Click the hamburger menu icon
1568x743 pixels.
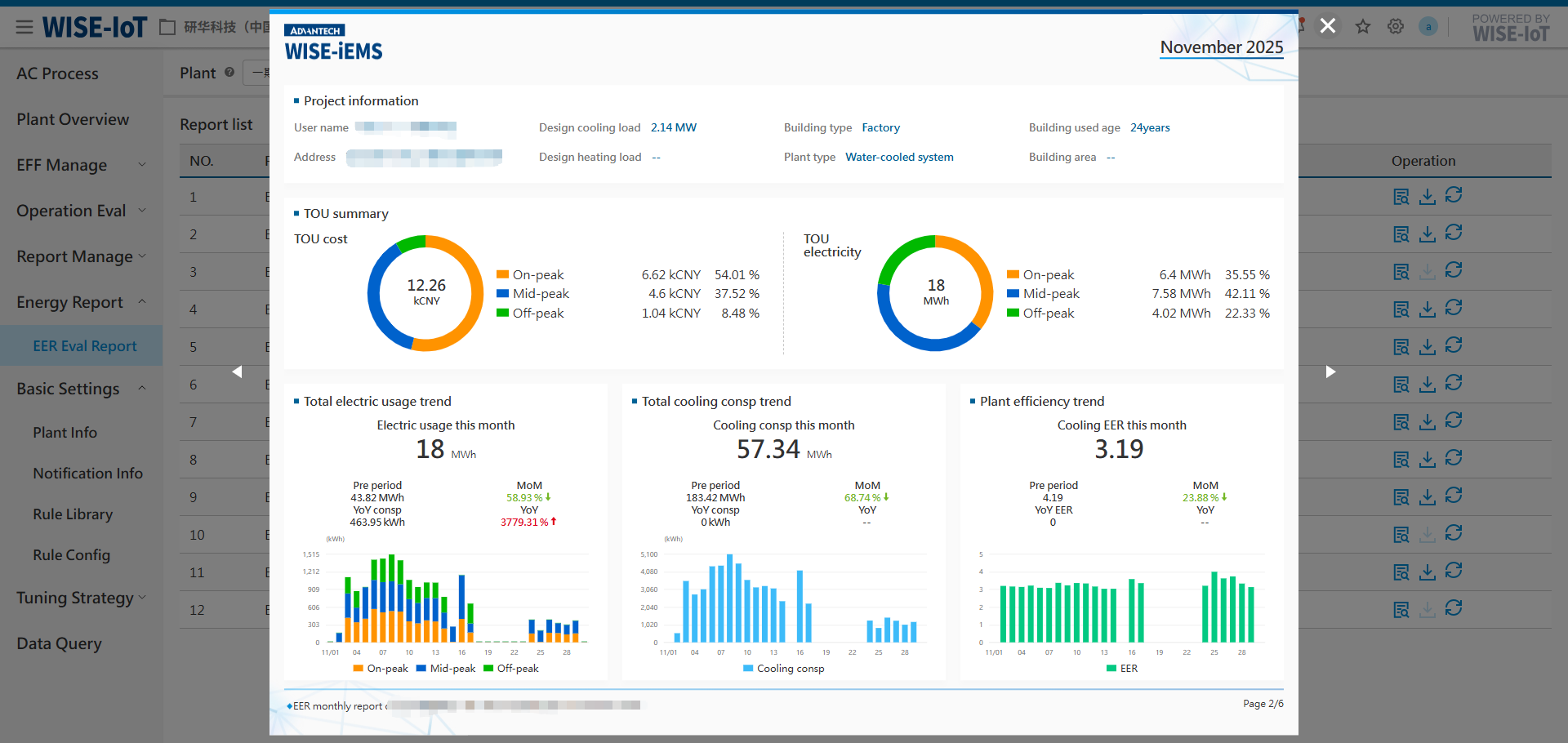(24, 28)
